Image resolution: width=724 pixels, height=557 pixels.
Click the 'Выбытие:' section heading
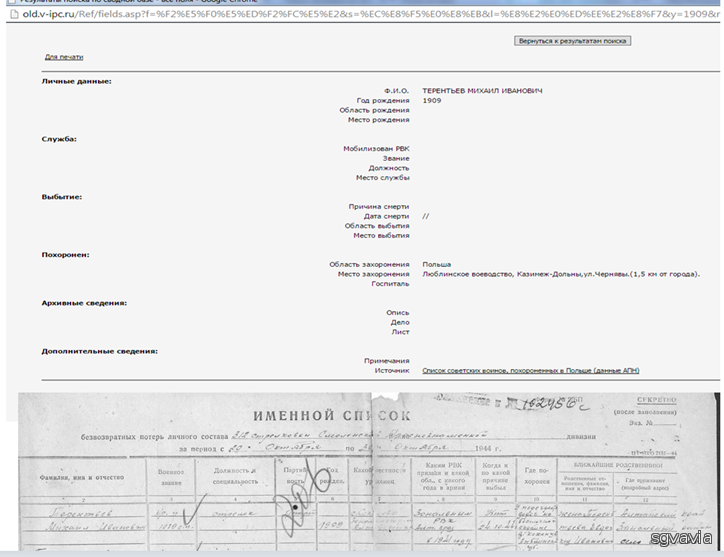pyautogui.click(x=62, y=197)
